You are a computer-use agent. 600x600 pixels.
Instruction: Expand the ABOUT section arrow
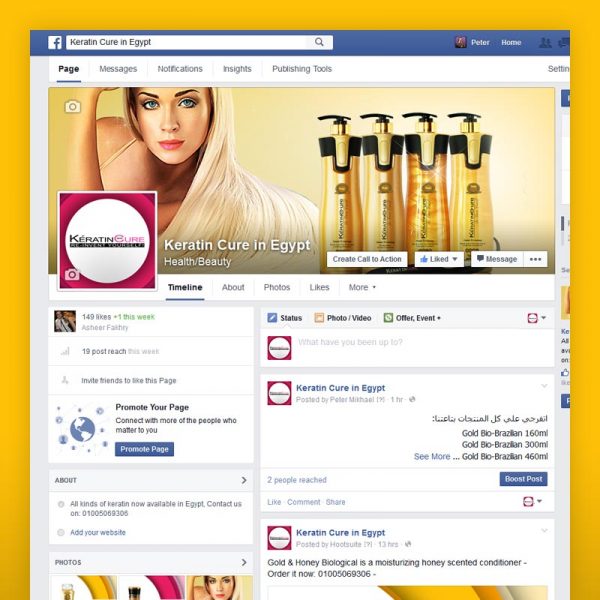(x=244, y=480)
